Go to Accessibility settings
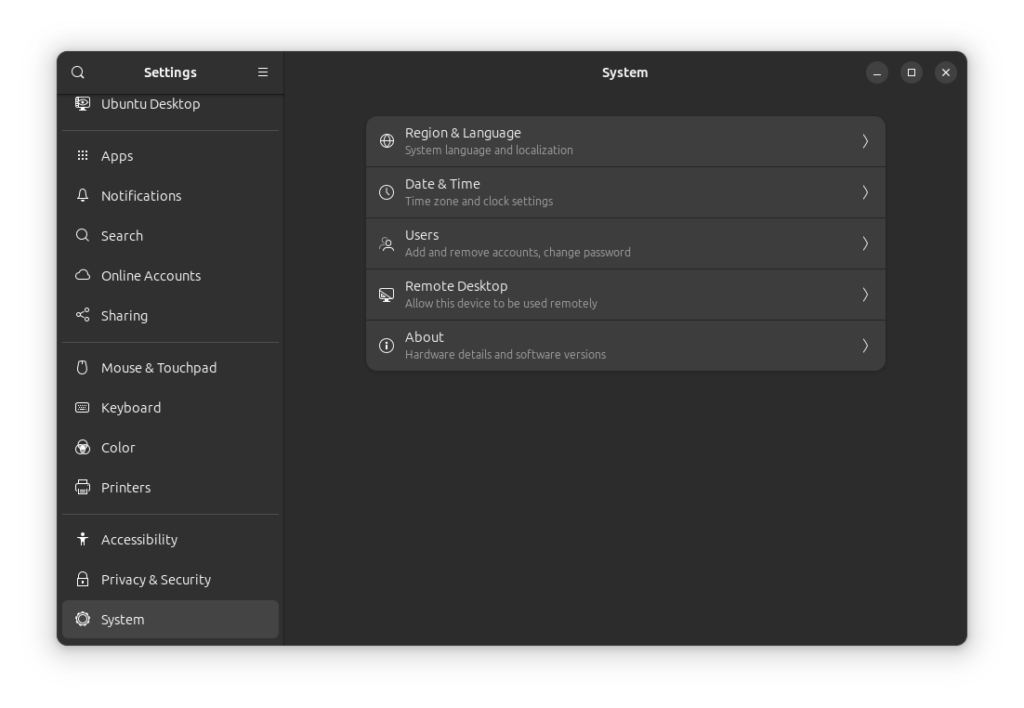1024x708 pixels. click(x=139, y=540)
